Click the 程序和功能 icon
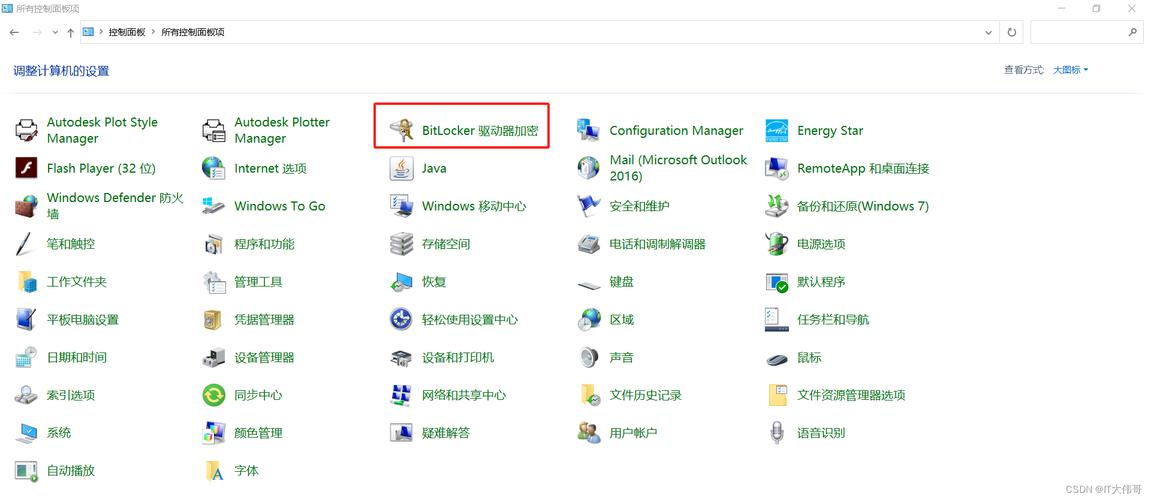Image resolution: width=1151 pixels, height=500 pixels. click(214, 244)
